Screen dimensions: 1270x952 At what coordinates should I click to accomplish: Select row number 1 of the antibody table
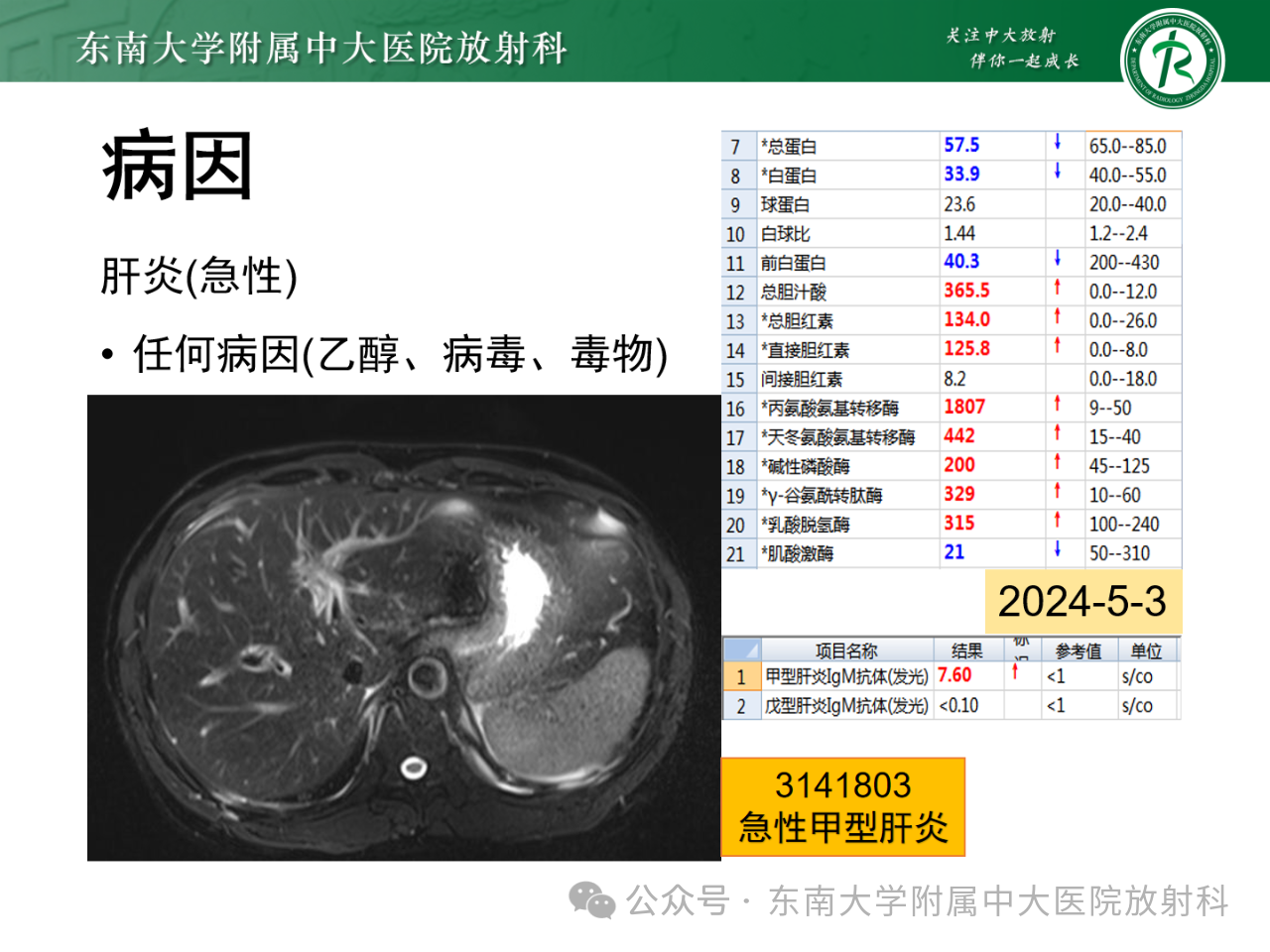tap(740, 677)
